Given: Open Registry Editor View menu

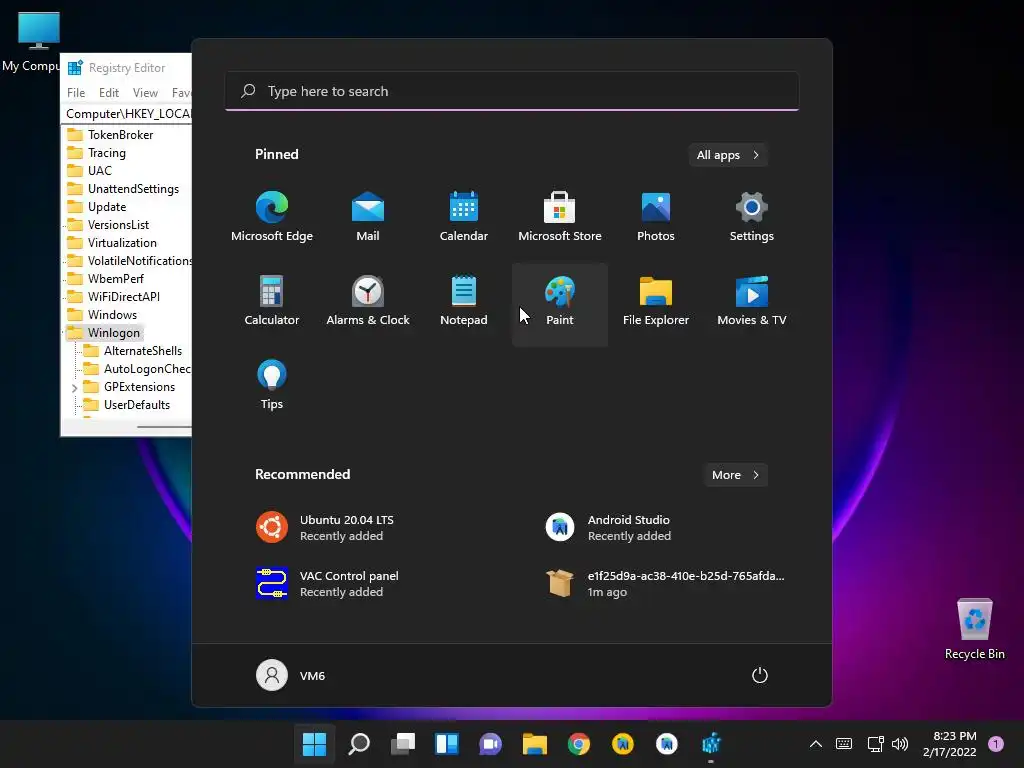Looking at the screenshot, I should click(x=145, y=93).
